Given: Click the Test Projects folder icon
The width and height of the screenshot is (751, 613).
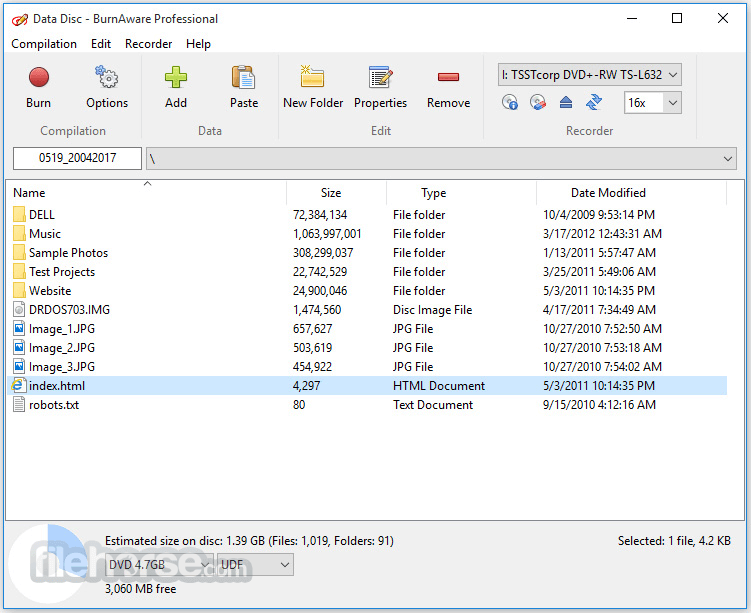Looking at the screenshot, I should coord(19,272).
